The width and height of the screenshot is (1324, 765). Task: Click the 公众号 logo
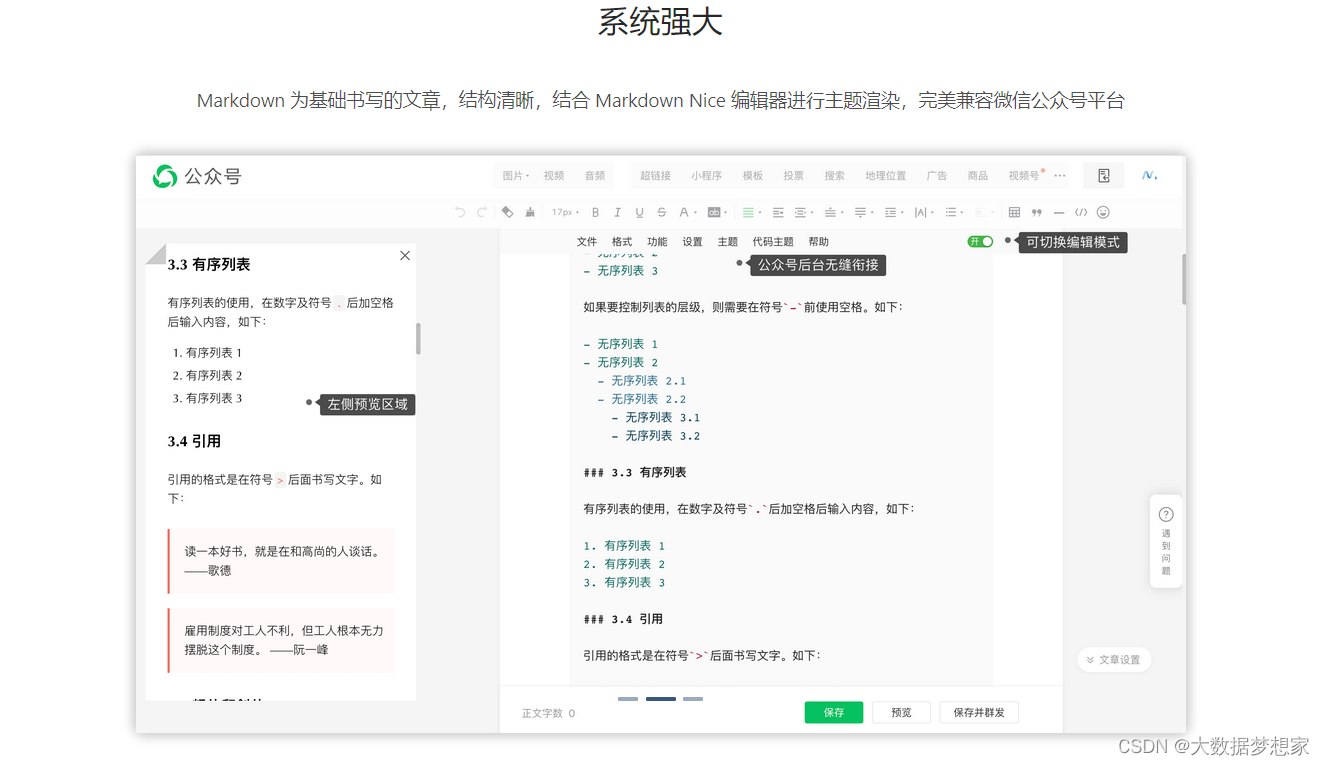click(x=197, y=176)
